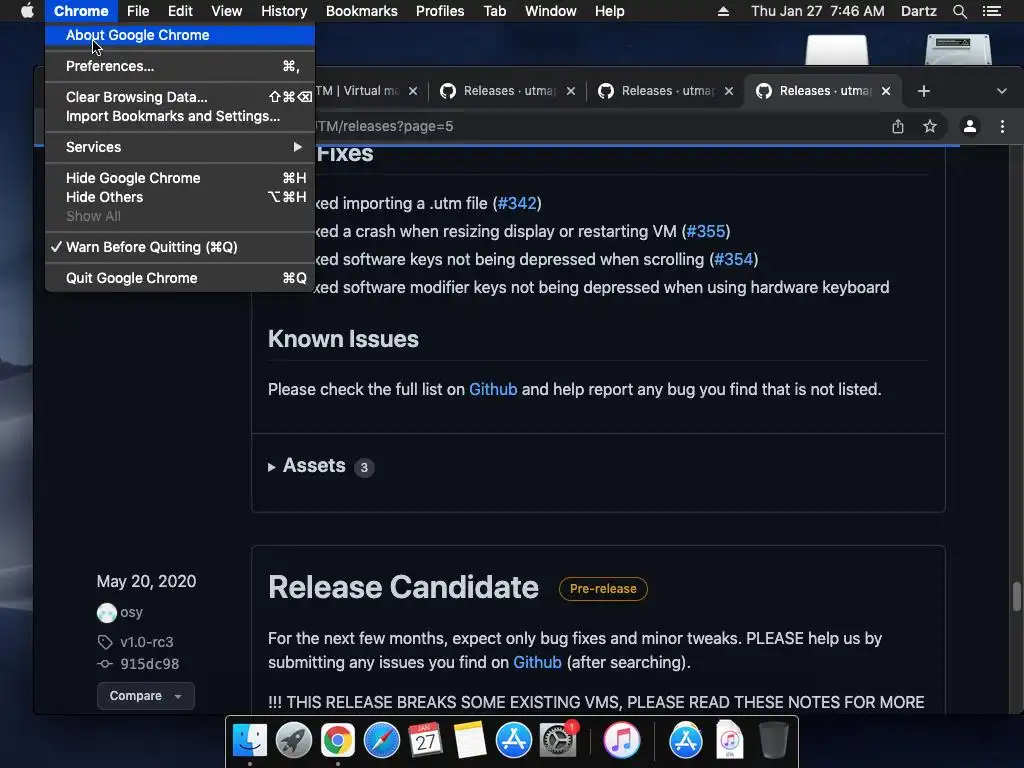Screen dimensions: 1024x768
Task: Open the Bookmarks menu
Action: 362,11
